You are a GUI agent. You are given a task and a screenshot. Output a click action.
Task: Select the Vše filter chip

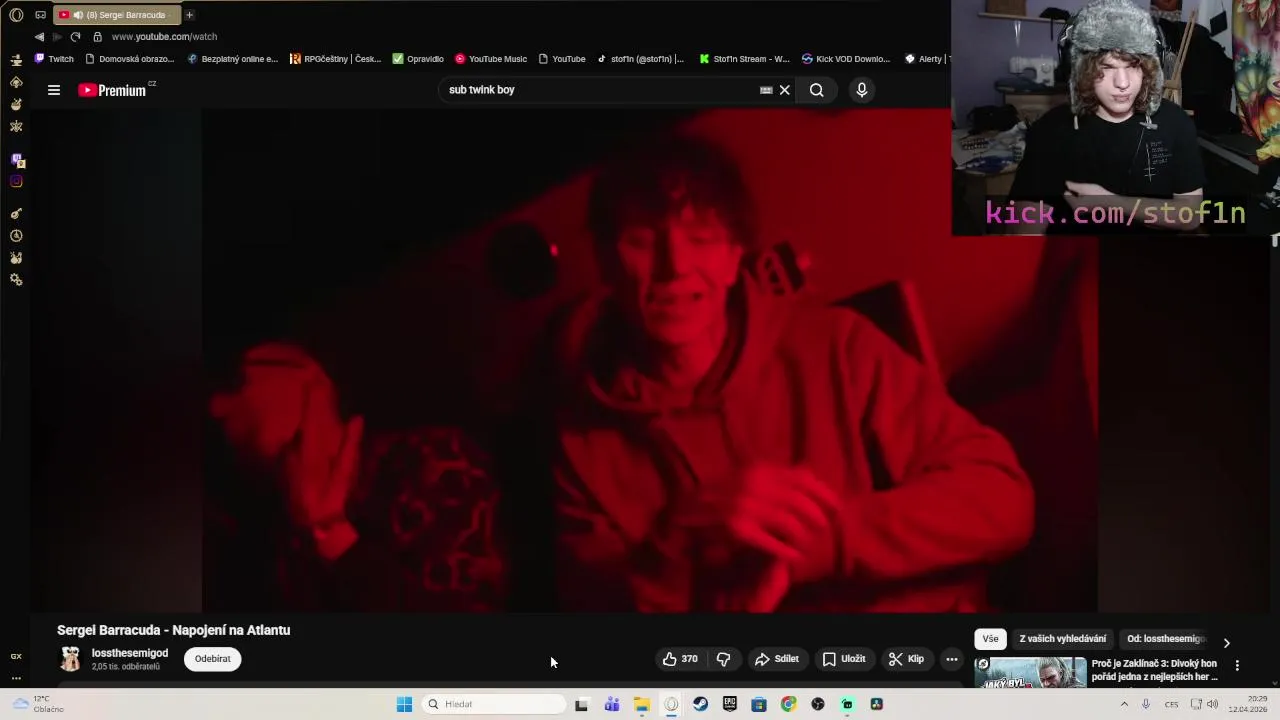point(990,639)
